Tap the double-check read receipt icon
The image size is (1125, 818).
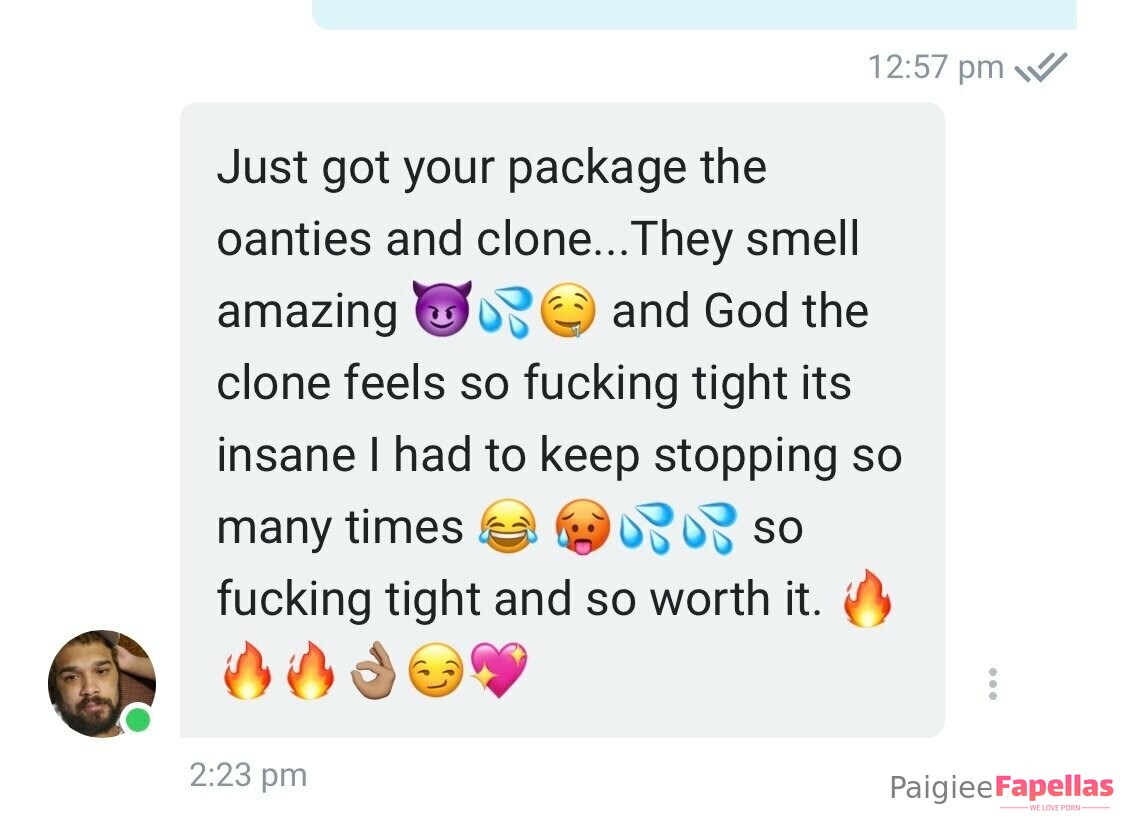click(1041, 67)
